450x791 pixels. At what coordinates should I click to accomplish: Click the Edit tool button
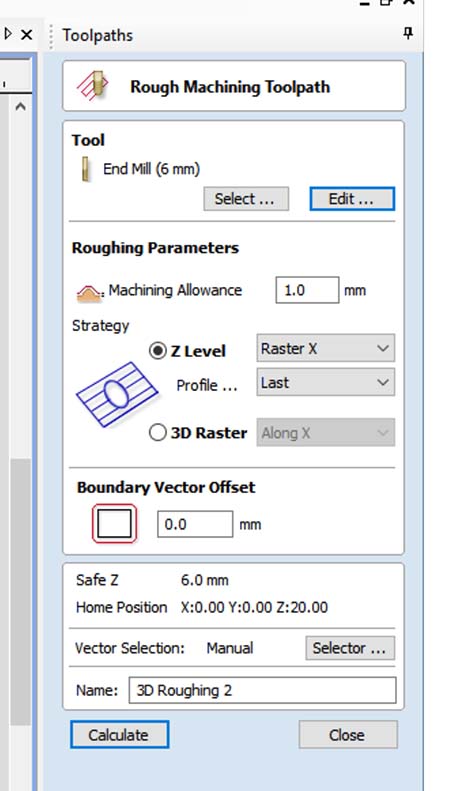click(x=352, y=199)
